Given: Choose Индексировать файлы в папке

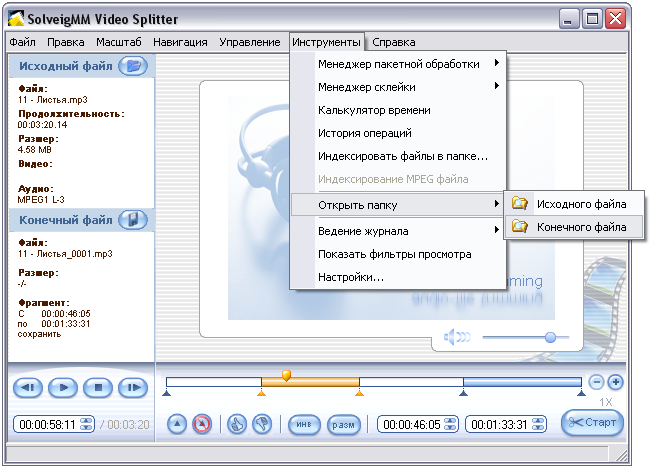Looking at the screenshot, I should point(398,156).
